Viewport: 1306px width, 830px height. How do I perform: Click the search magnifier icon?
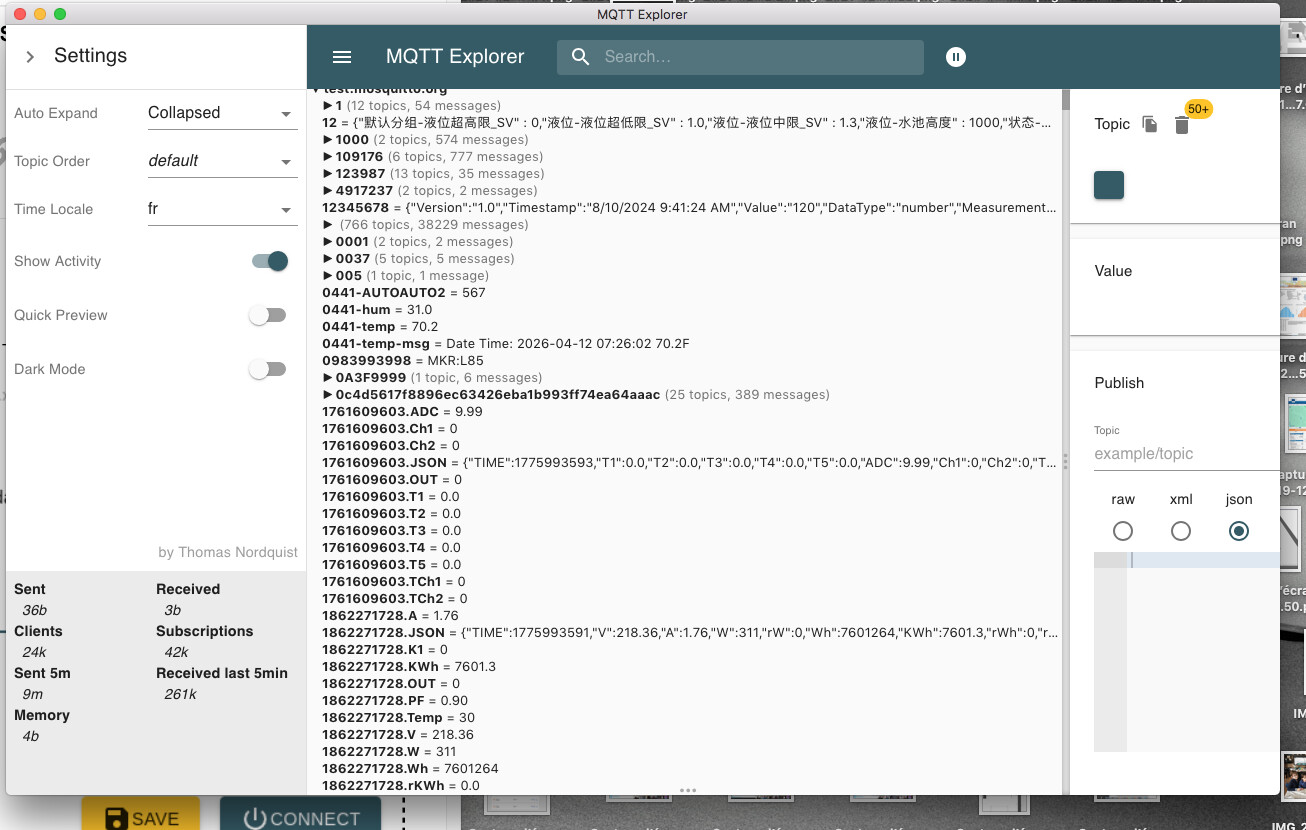click(581, 57)
